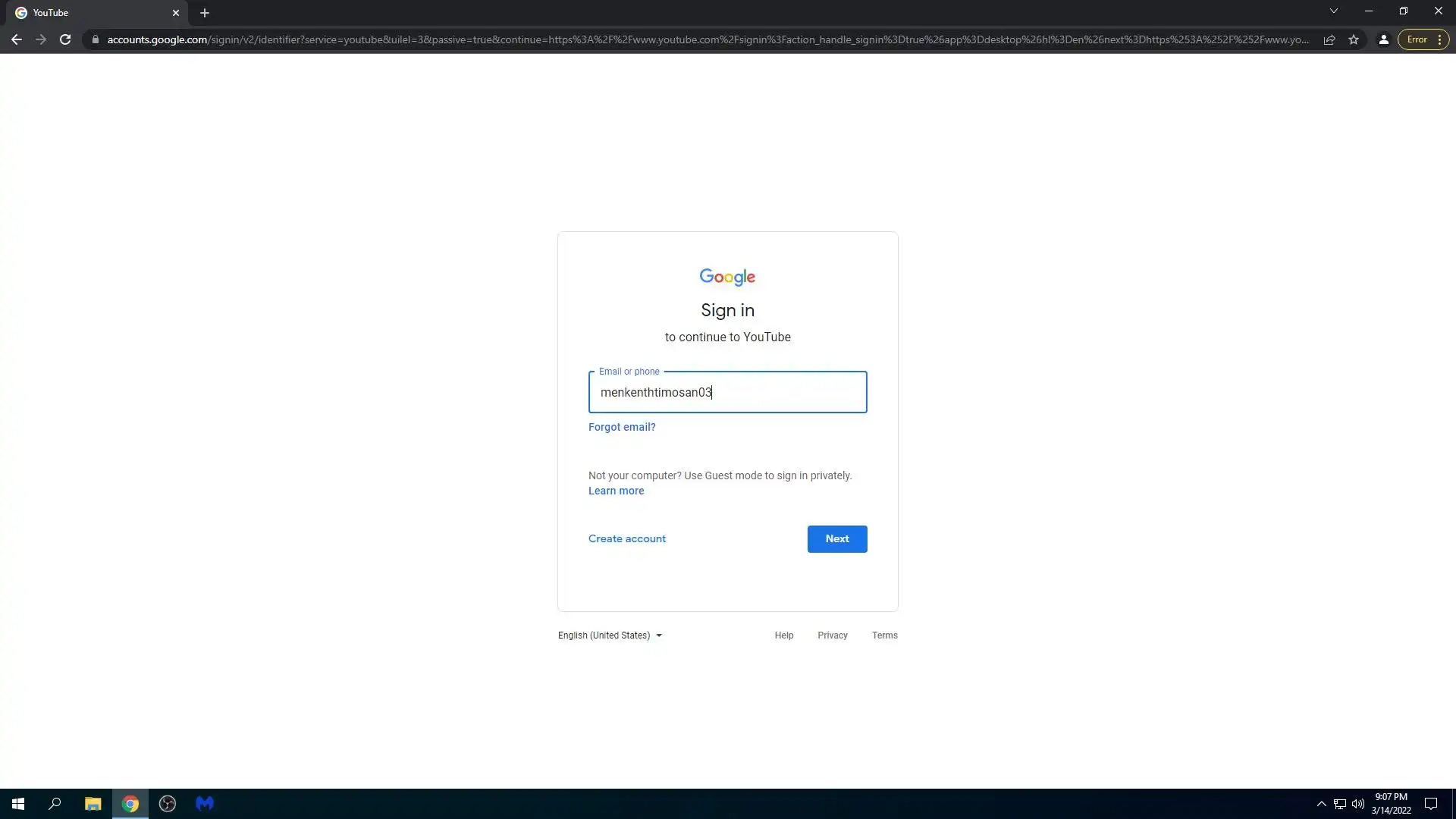Click the share page icon
The image size is (1456, 819).
point(1329,39)
